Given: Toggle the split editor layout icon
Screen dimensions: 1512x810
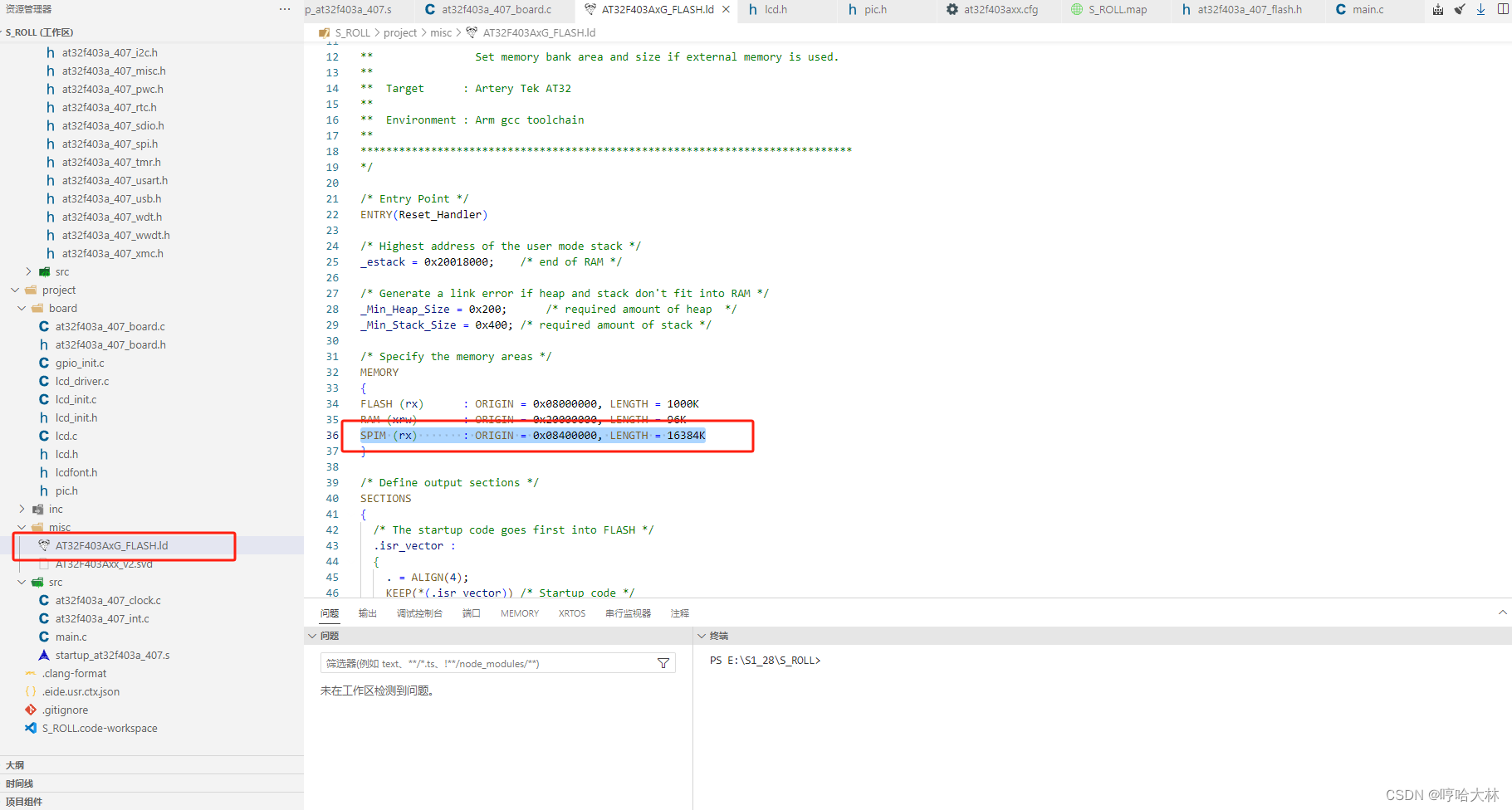Looking at the screenshot, I should point(1503,9).
